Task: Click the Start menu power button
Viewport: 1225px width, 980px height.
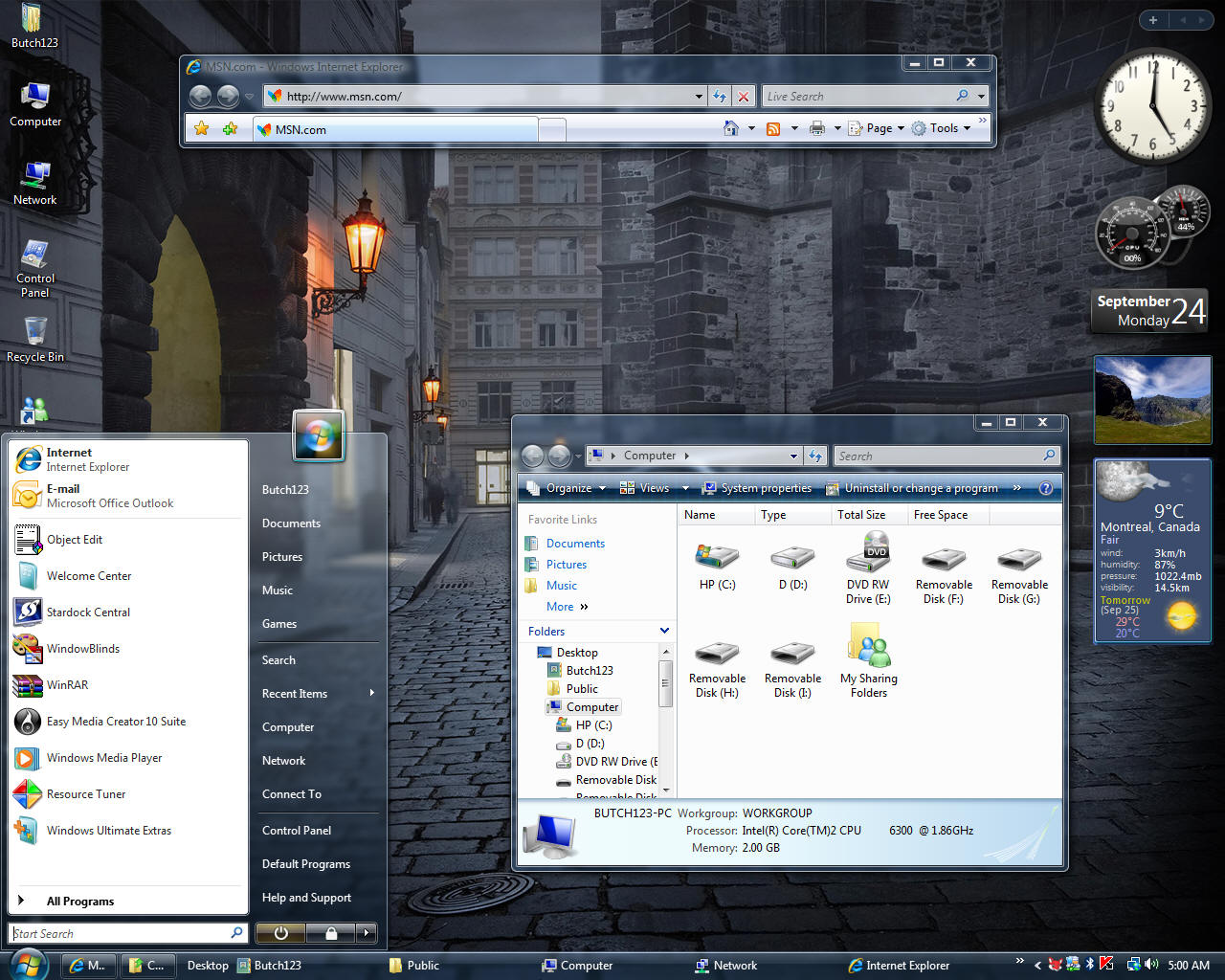Action: [x=280, y=933]
